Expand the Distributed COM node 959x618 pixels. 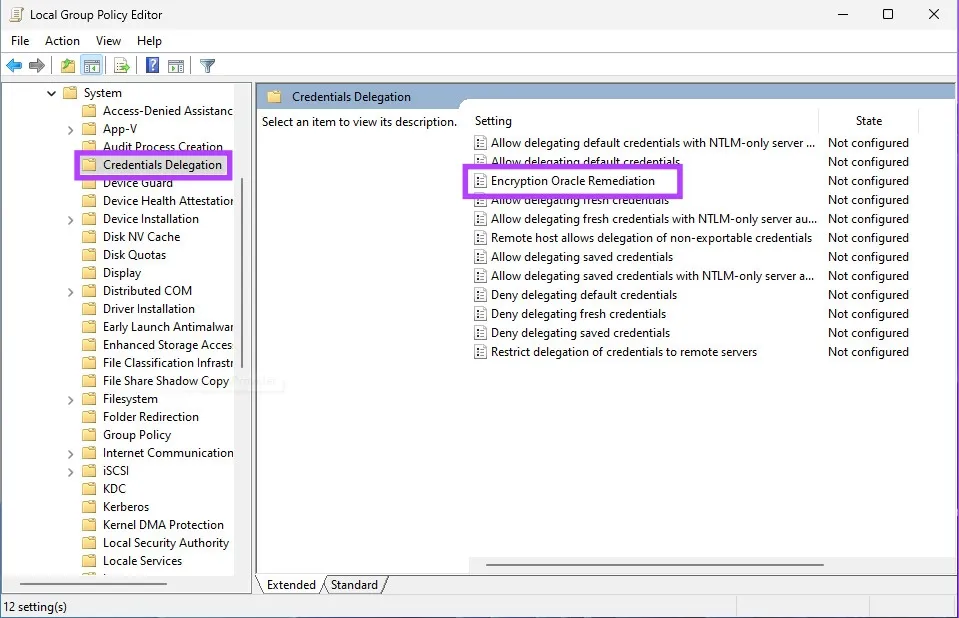click(x=69, y=290)
